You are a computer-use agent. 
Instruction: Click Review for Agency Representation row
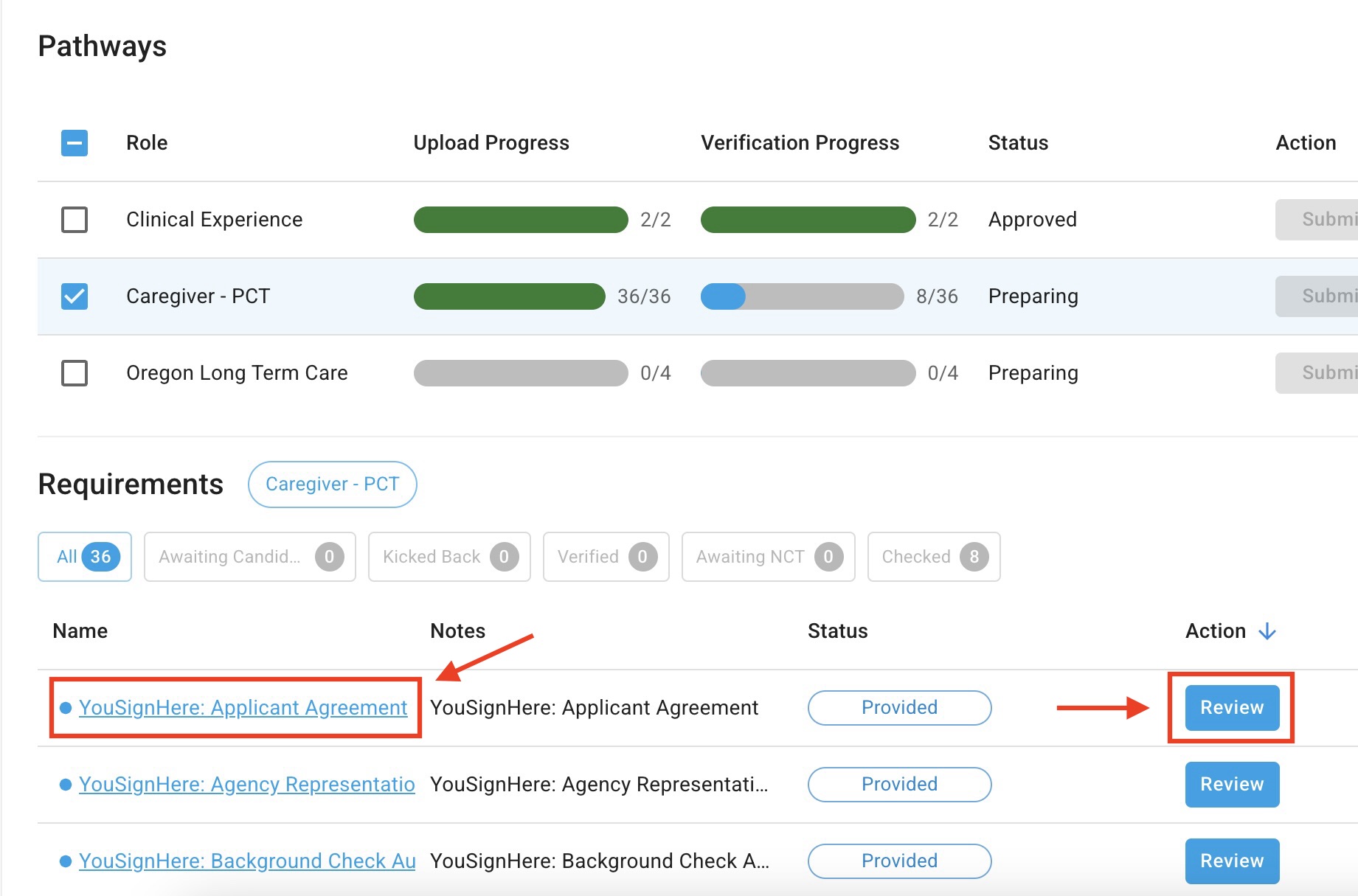[1232, 785]
